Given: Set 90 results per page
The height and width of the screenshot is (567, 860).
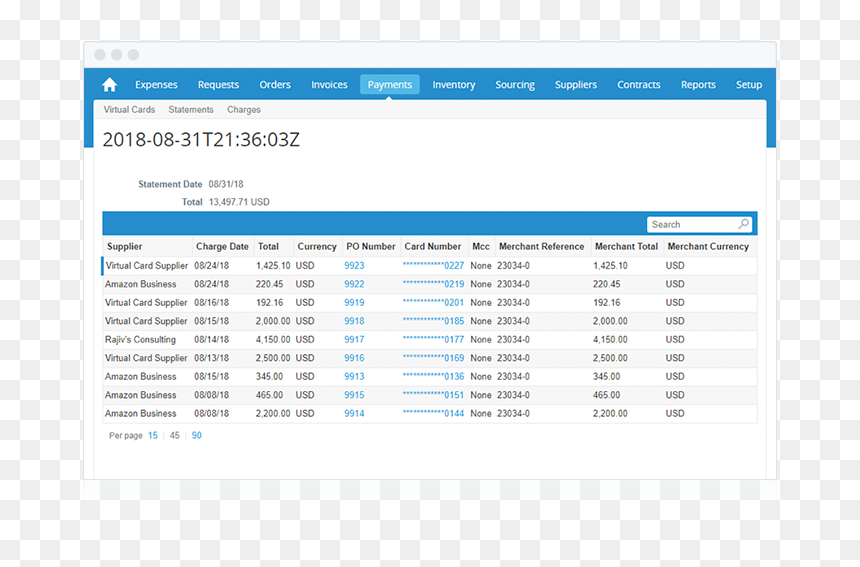Looking at the screenshot, I should (x=196, y=435).
